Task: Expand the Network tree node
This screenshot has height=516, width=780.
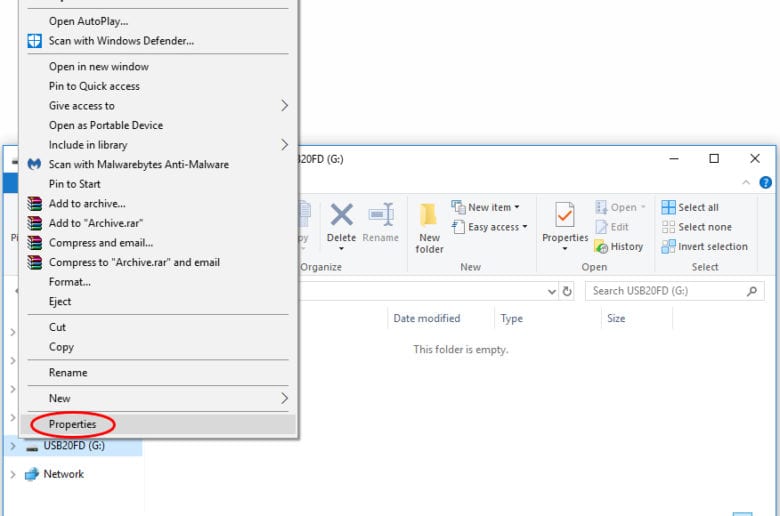Action: pos(13,474)
